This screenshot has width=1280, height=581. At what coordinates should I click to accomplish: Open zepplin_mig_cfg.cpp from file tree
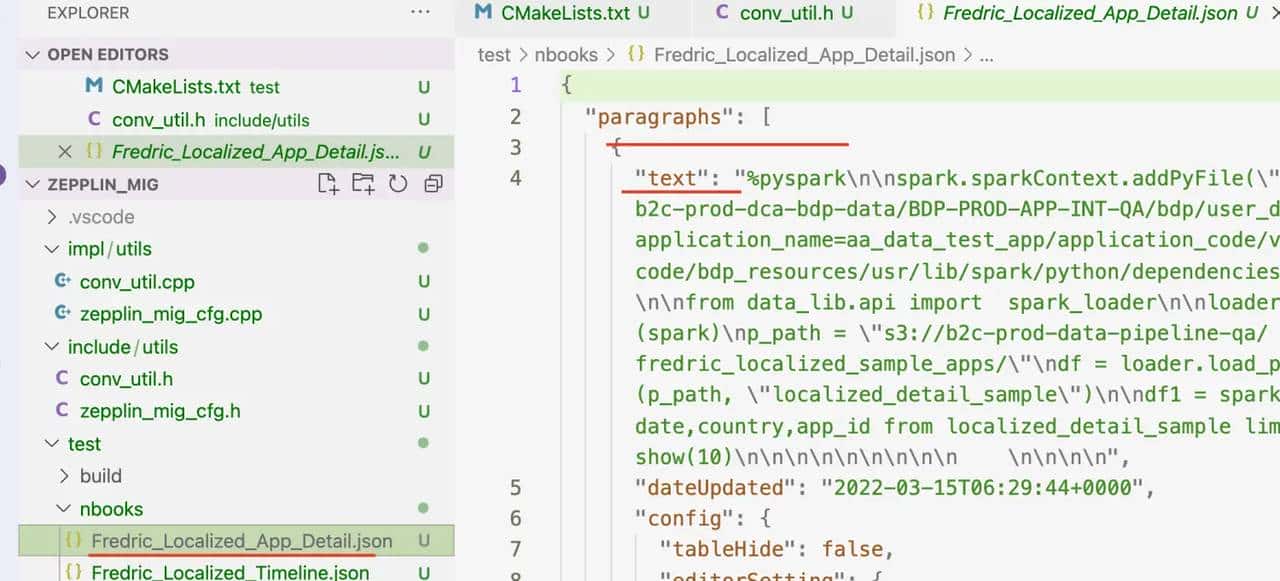(170, 314)
